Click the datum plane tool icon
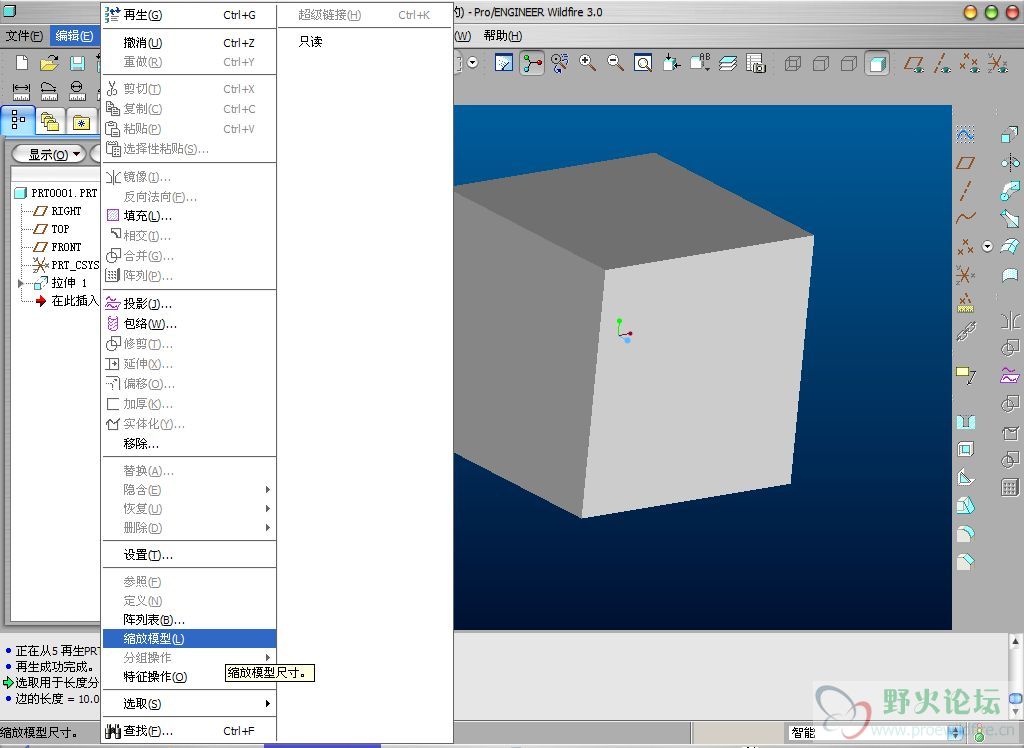 click(x=966, y=163)
